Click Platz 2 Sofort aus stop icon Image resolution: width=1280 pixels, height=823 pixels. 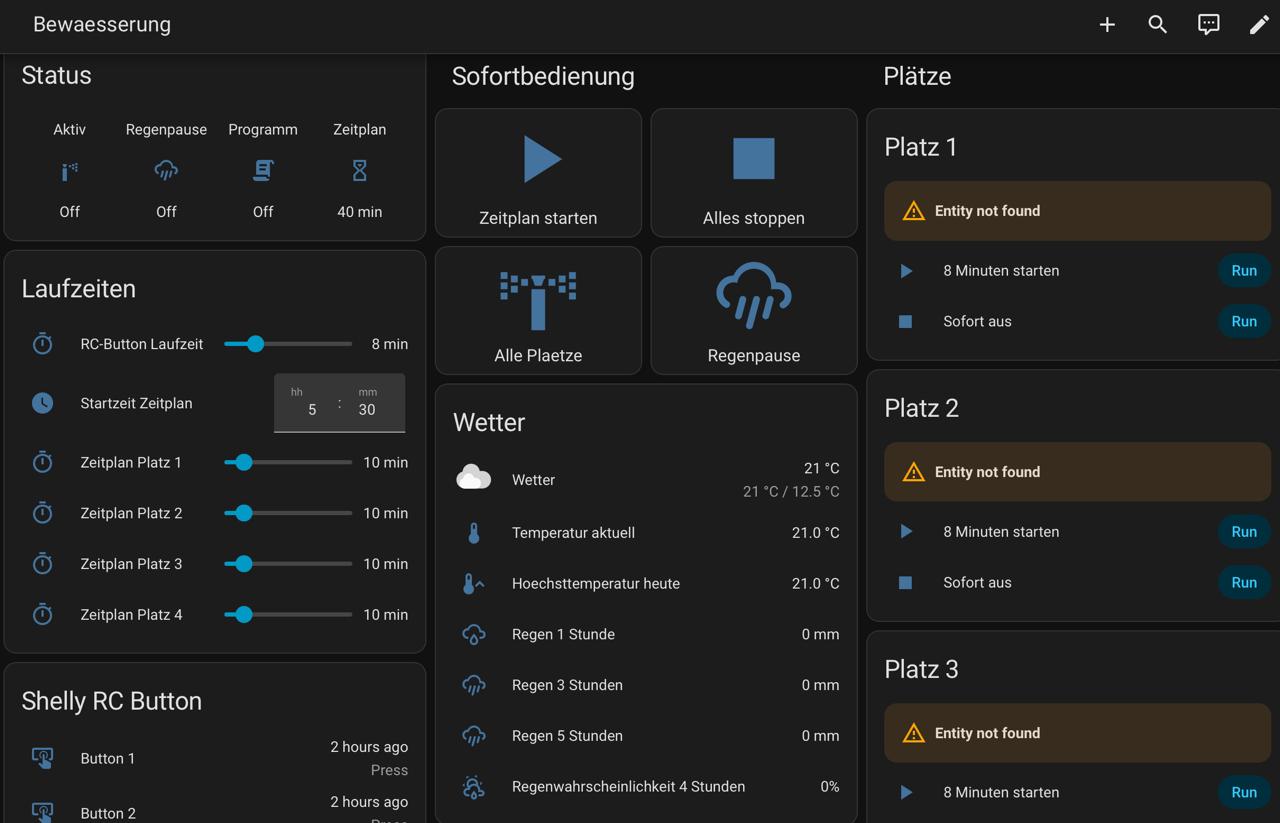906,583
